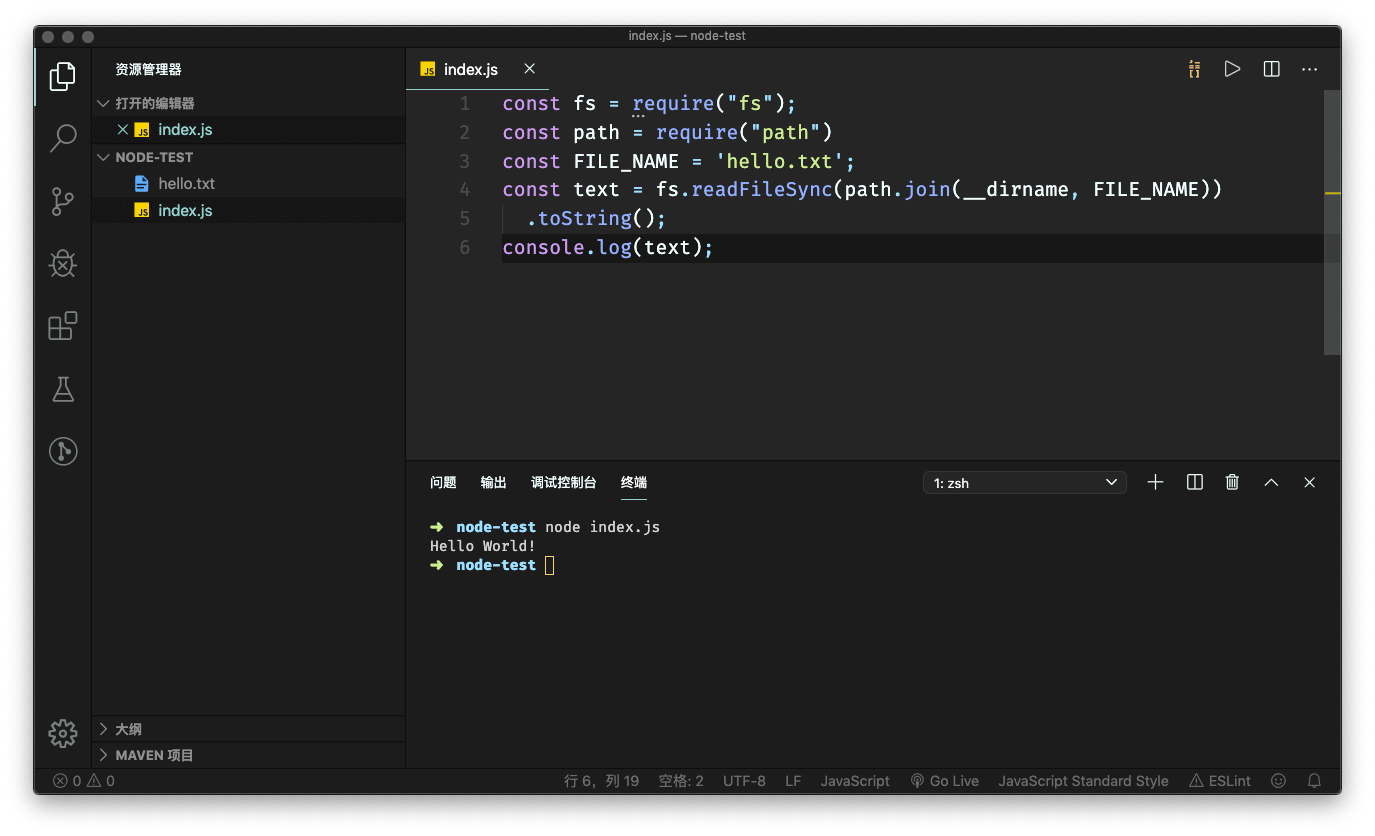Image resolution: width=1375 pixels, height=836 pixels.
Task: Select the JavaScript language mode
Action: click(855, 781)
